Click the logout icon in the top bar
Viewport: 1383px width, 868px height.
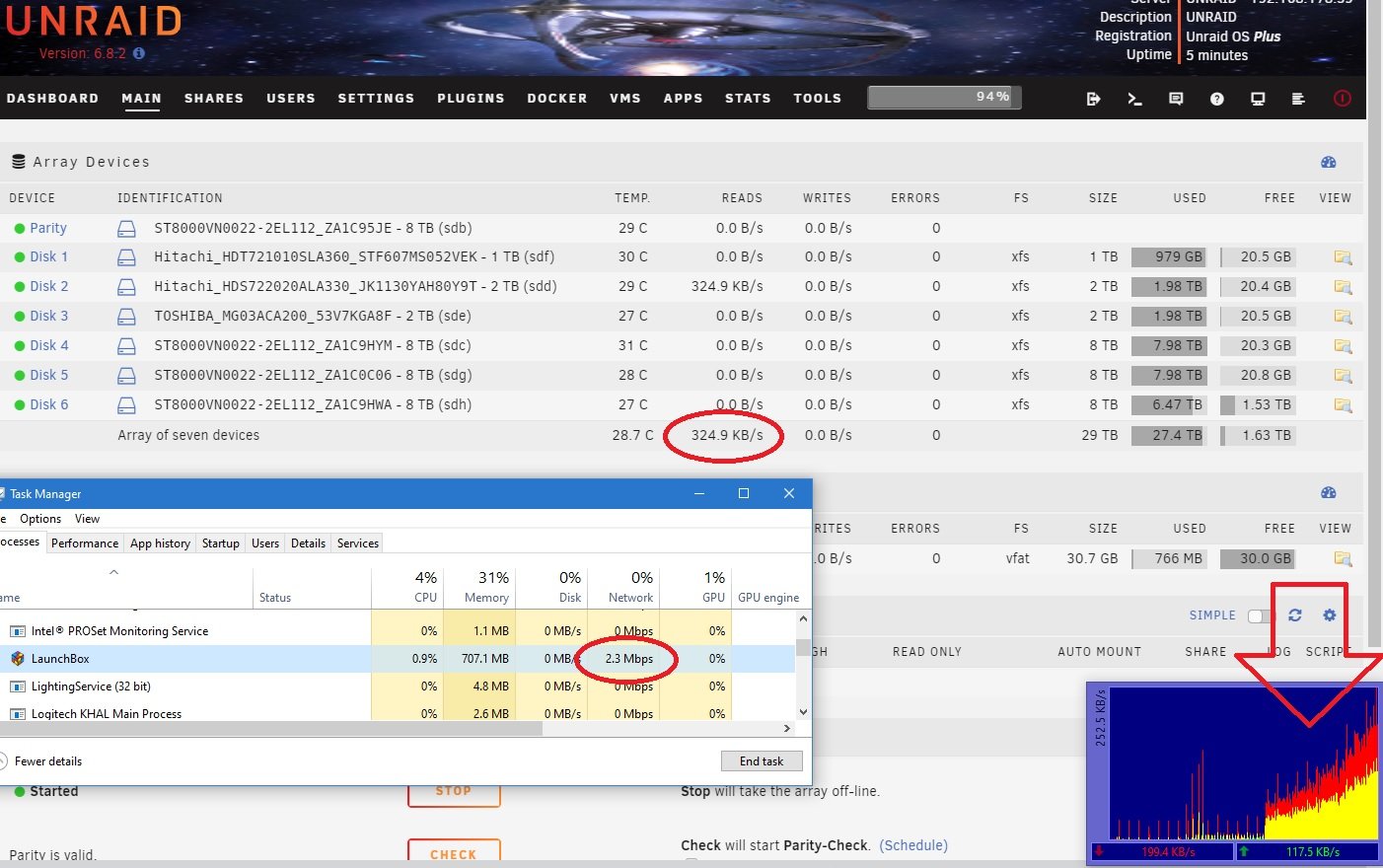[1093, 99]
